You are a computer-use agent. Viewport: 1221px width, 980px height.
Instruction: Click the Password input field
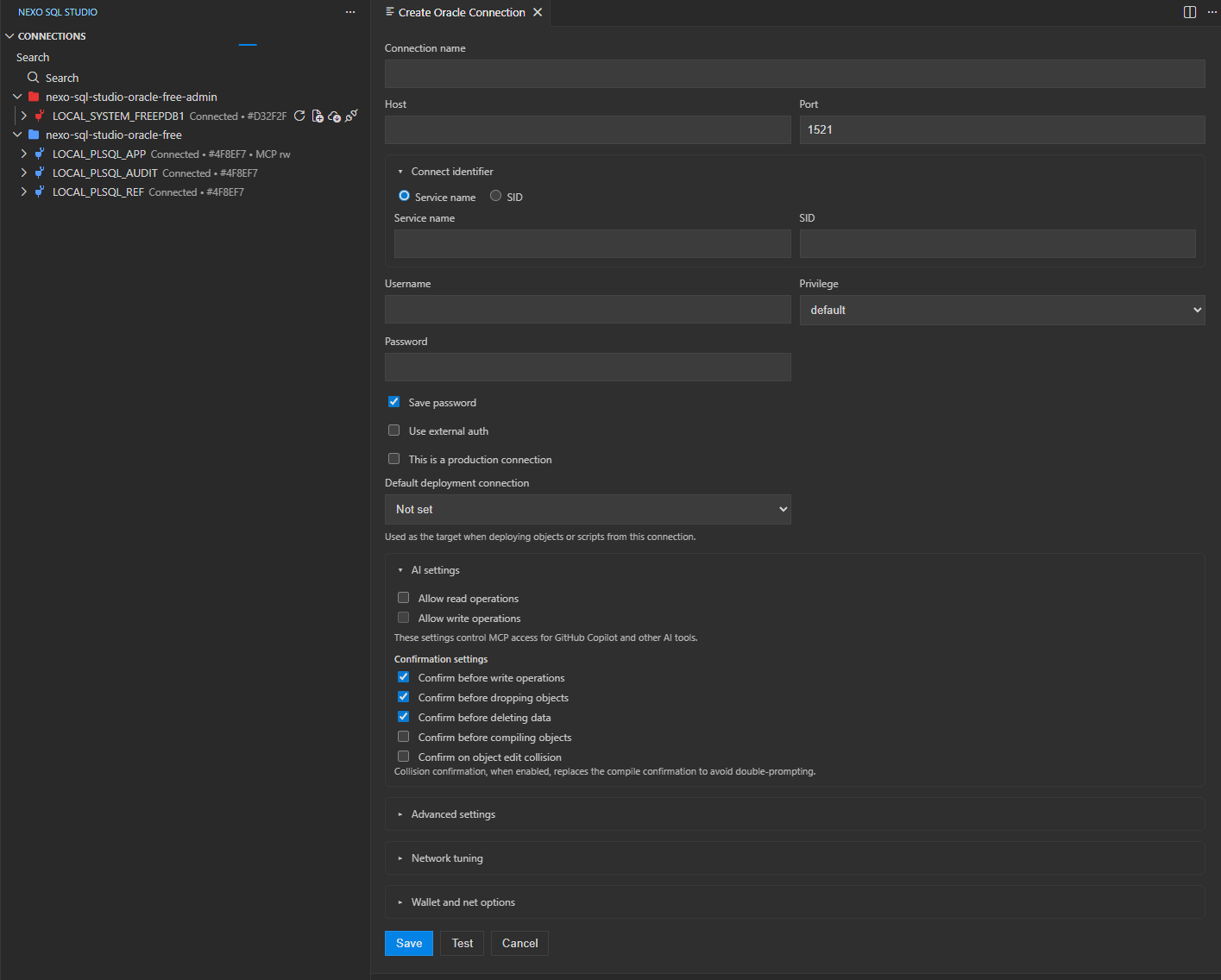pyautogui.click(x=588, y=367)
